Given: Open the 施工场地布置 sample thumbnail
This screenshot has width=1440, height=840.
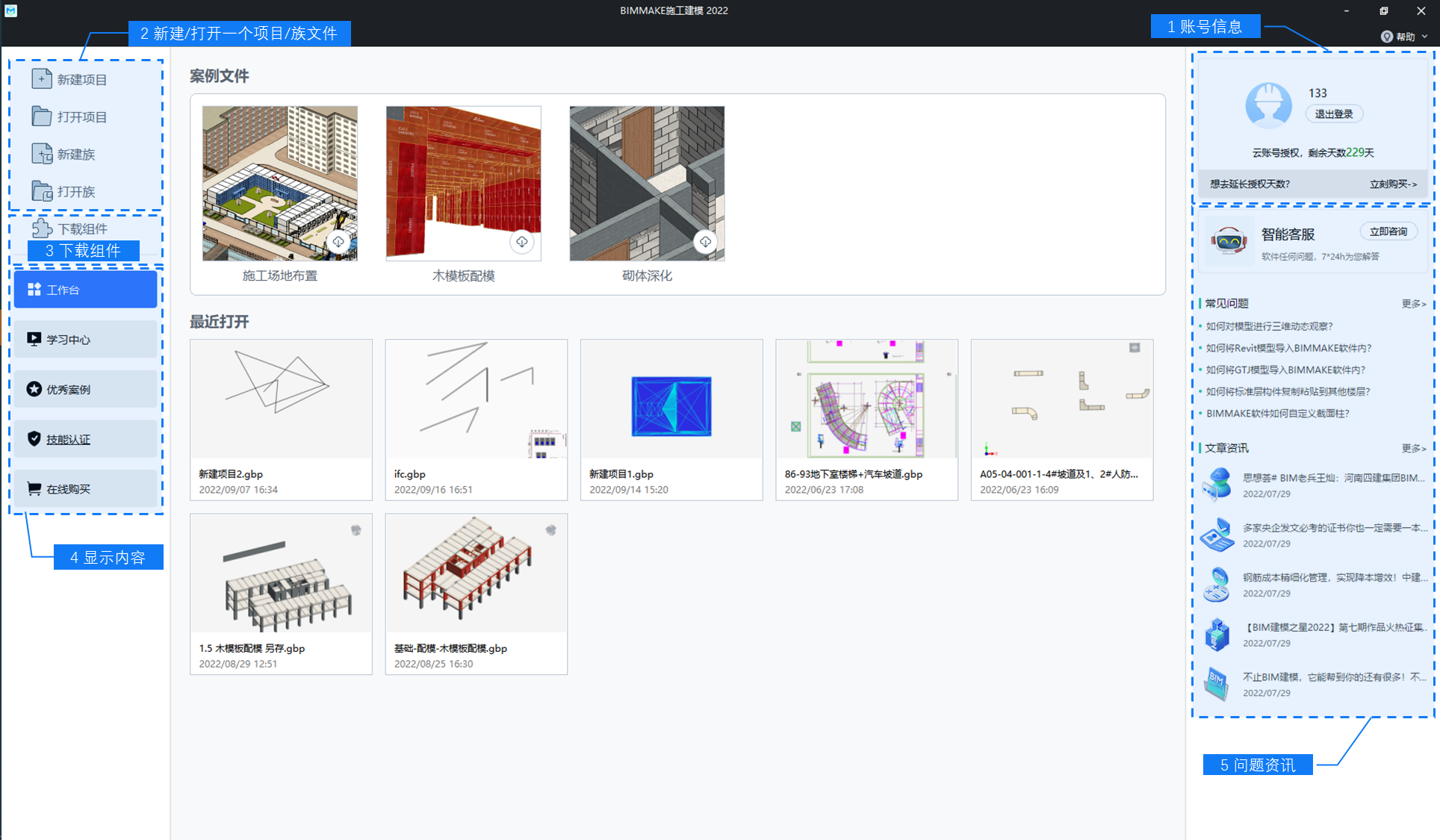Looking at the screenshot, I should (x=279, y=183).
